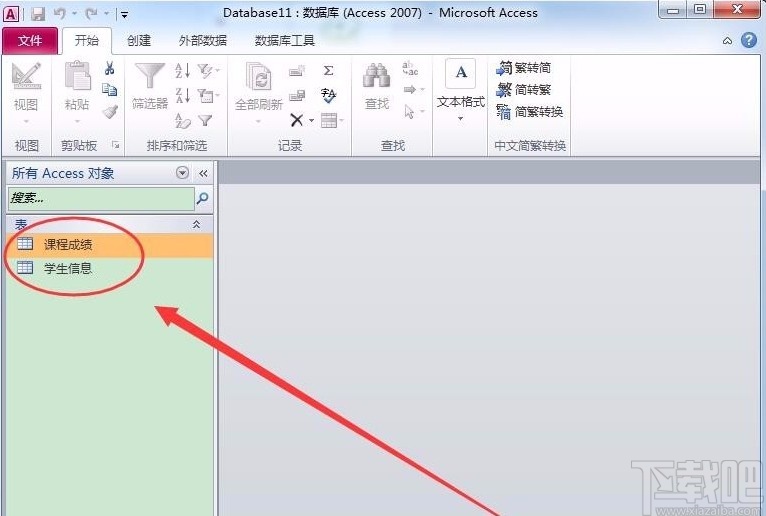The height and width of the screenshot is (516, 766).
Task: Open the customize quick access toolbar dropdown
Action: tap(125, 15)
